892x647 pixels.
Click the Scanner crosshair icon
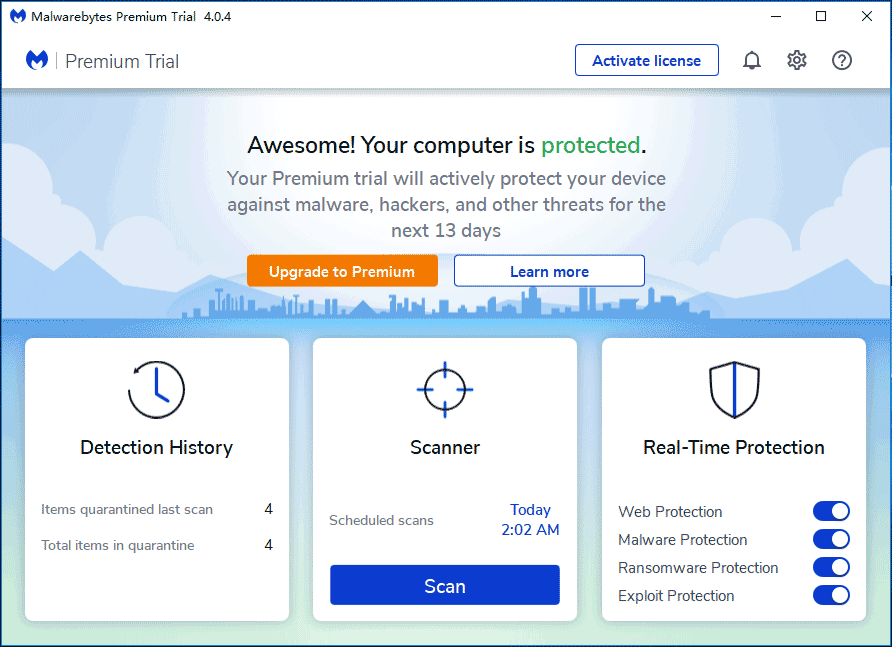point(445,390)
